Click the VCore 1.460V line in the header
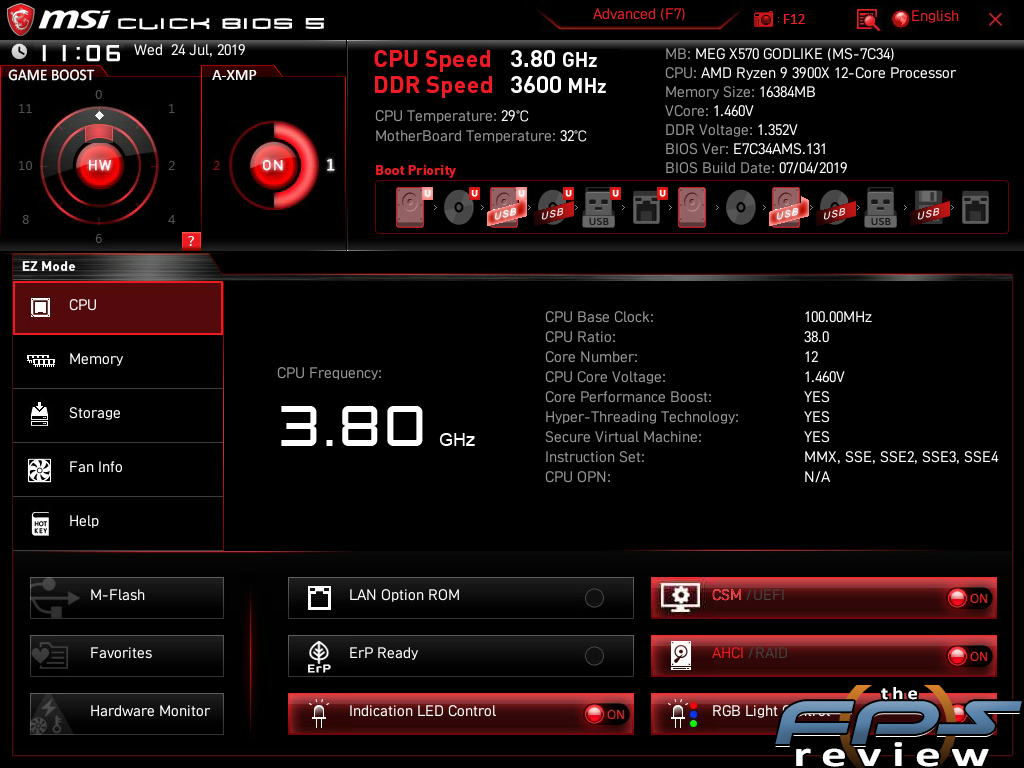Screen dimensions: 1024x768 coord(709,111)
